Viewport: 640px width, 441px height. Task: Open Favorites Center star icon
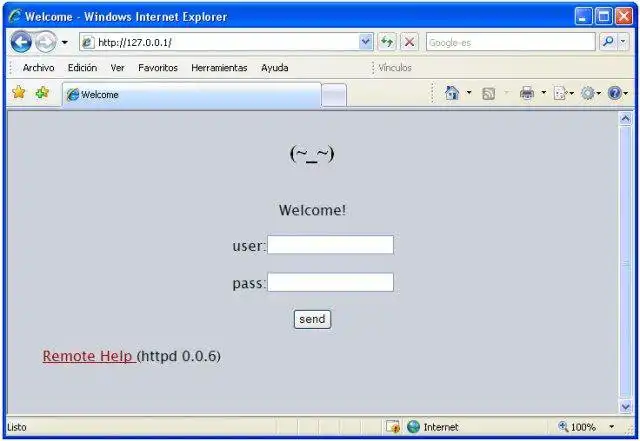click(19, 93)
